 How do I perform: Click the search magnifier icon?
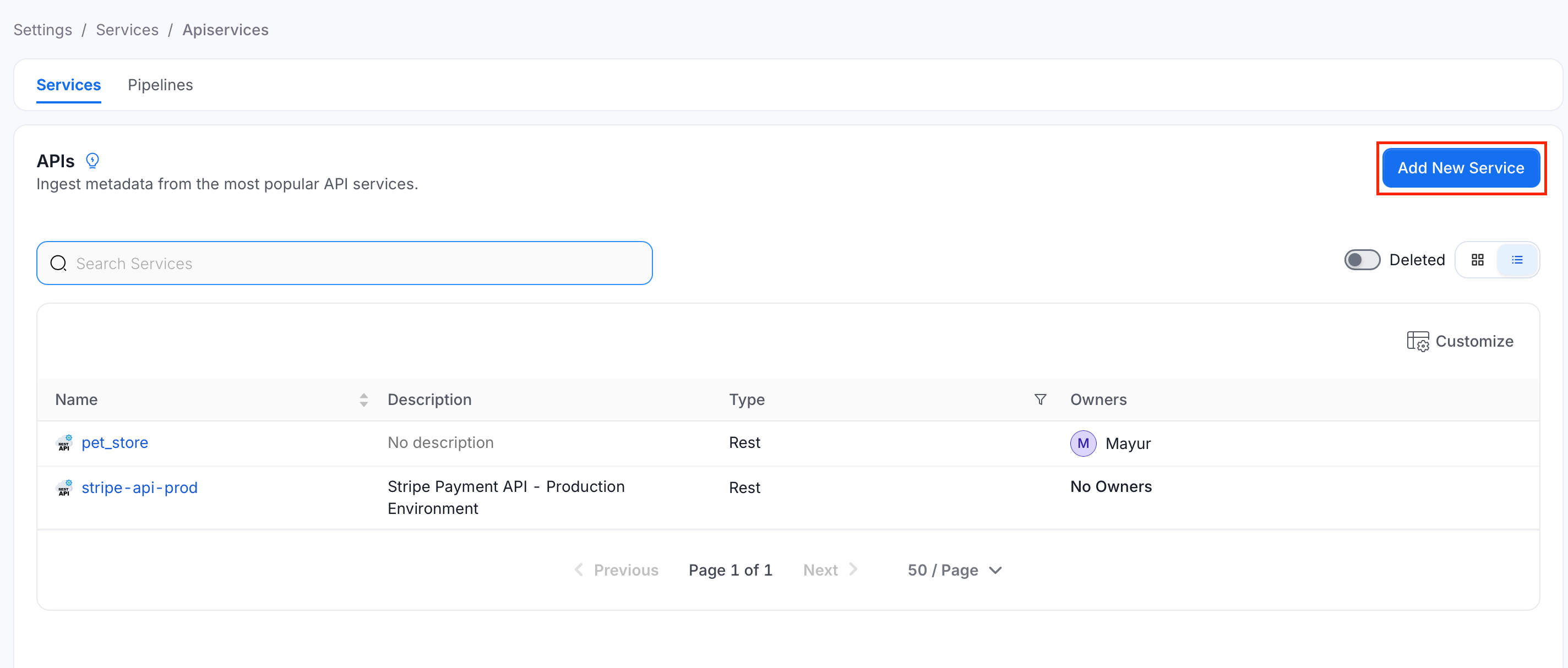(x=58, y=263)
